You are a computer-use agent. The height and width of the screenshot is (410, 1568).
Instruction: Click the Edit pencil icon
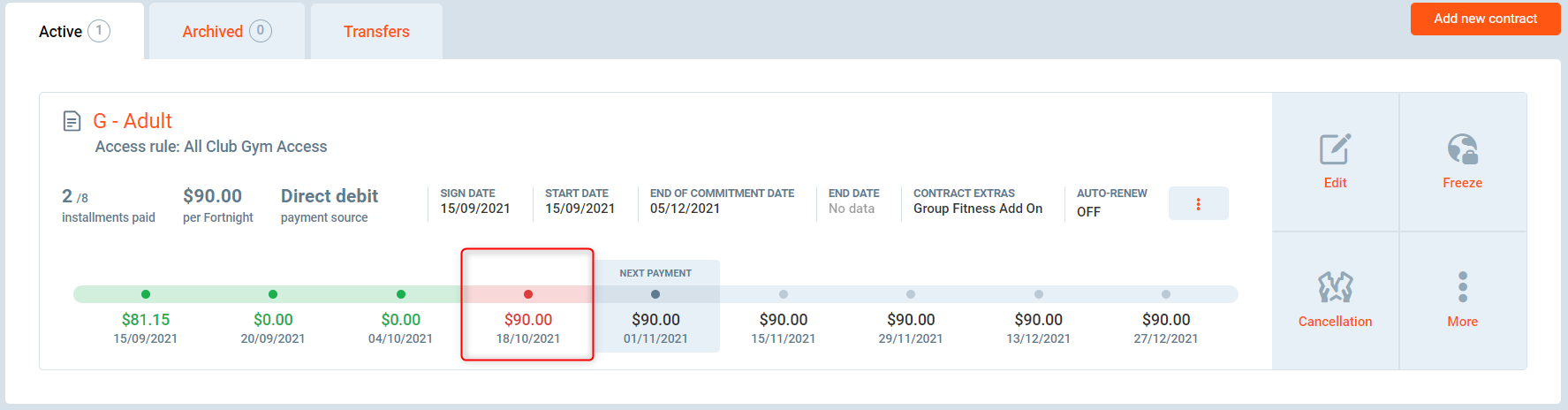[x=1335, y=149]
